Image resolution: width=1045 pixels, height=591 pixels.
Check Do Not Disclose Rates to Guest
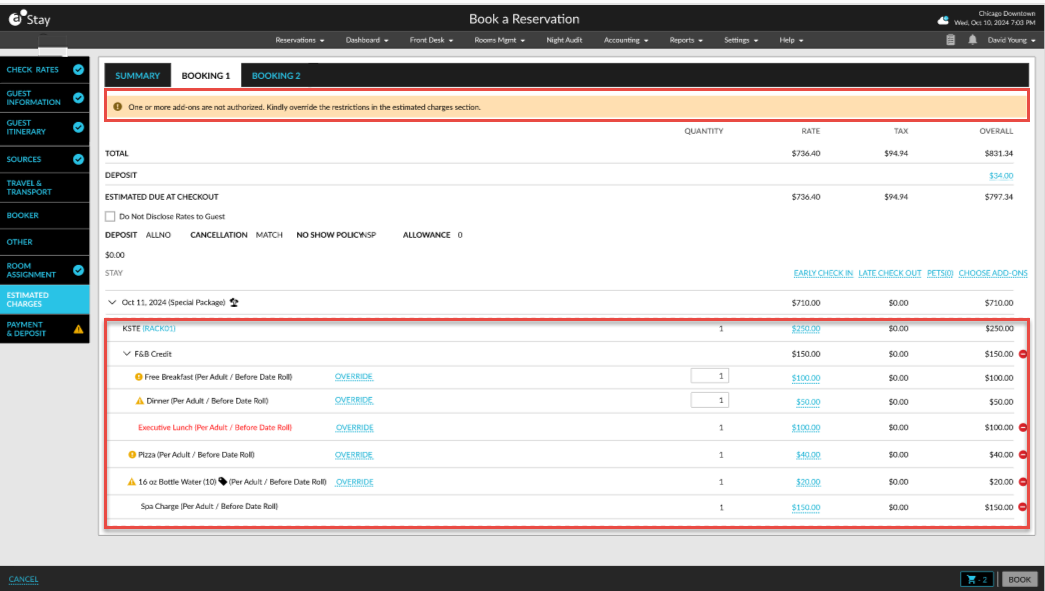110,216
